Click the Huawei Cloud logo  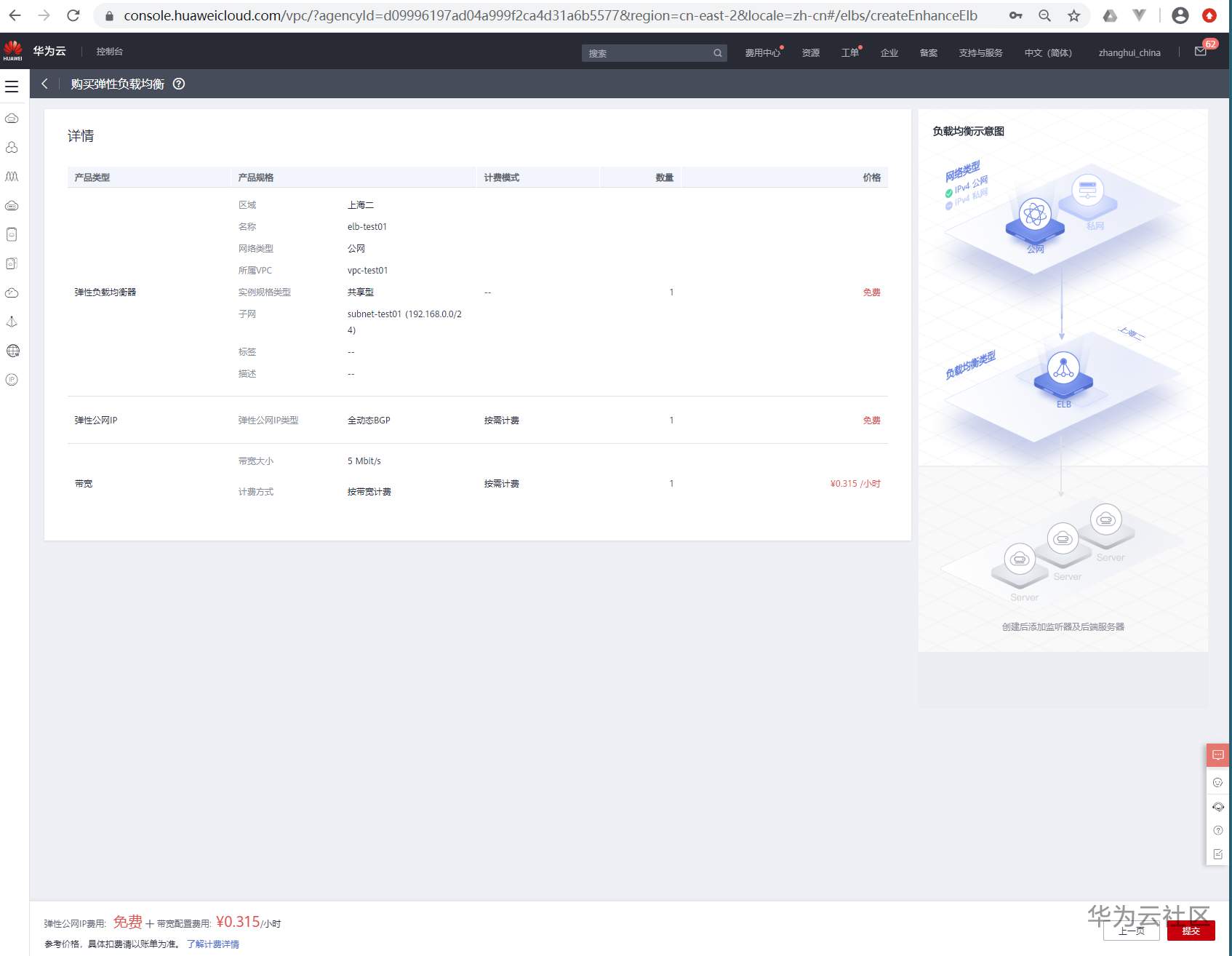(x=13, y=51)
